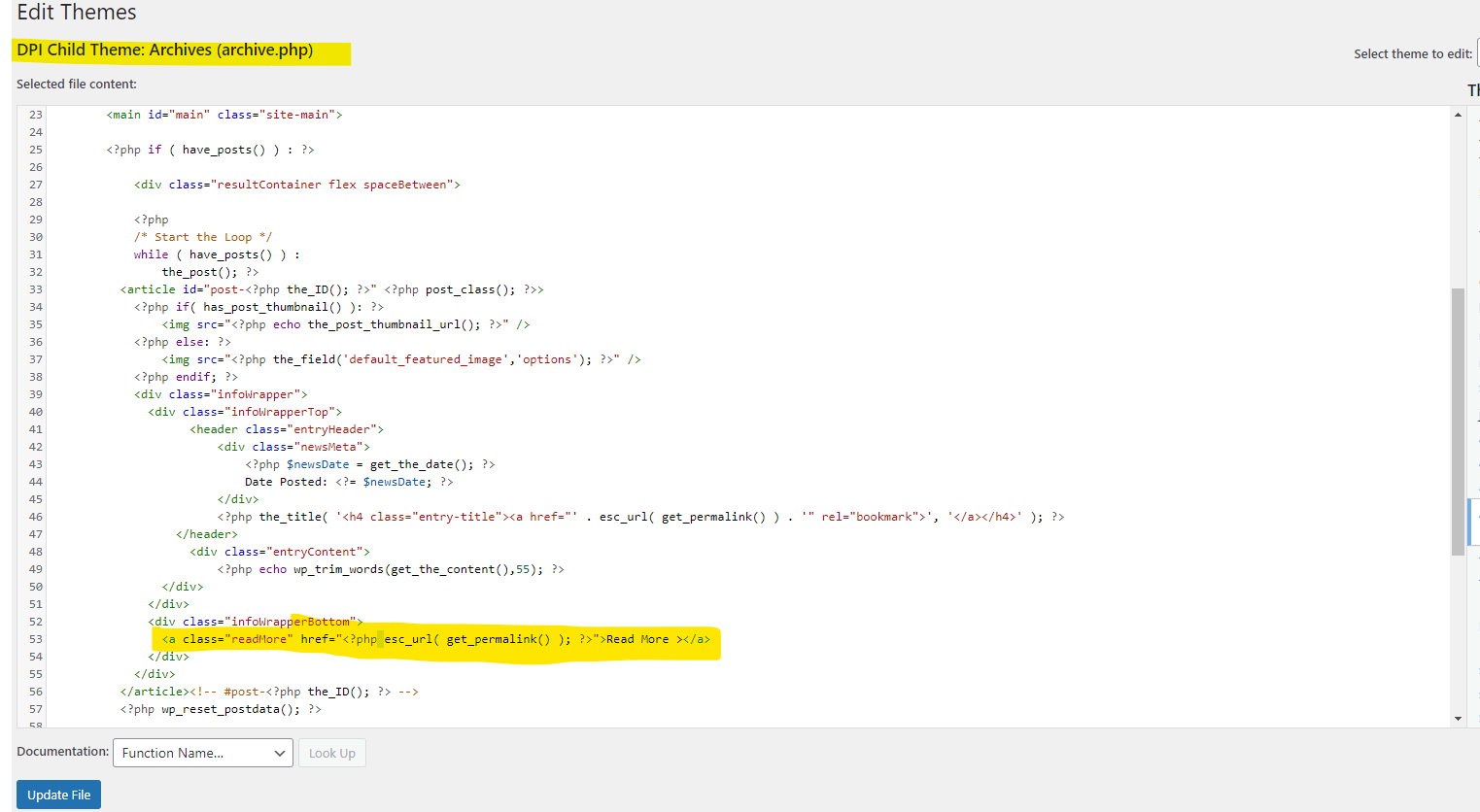This screenshot has width=1480, height=812.
Task: Click the wp_reset_postdata code line
Action: pos(221,709)
